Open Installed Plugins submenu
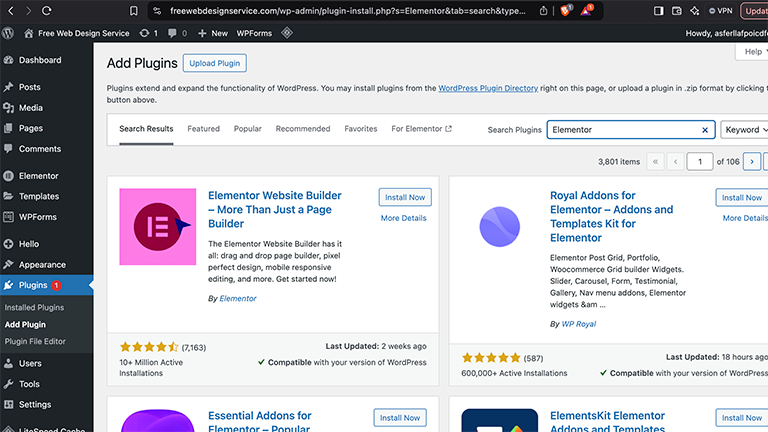This screenshot has height=432, width=768. click(x=34, y=308)
